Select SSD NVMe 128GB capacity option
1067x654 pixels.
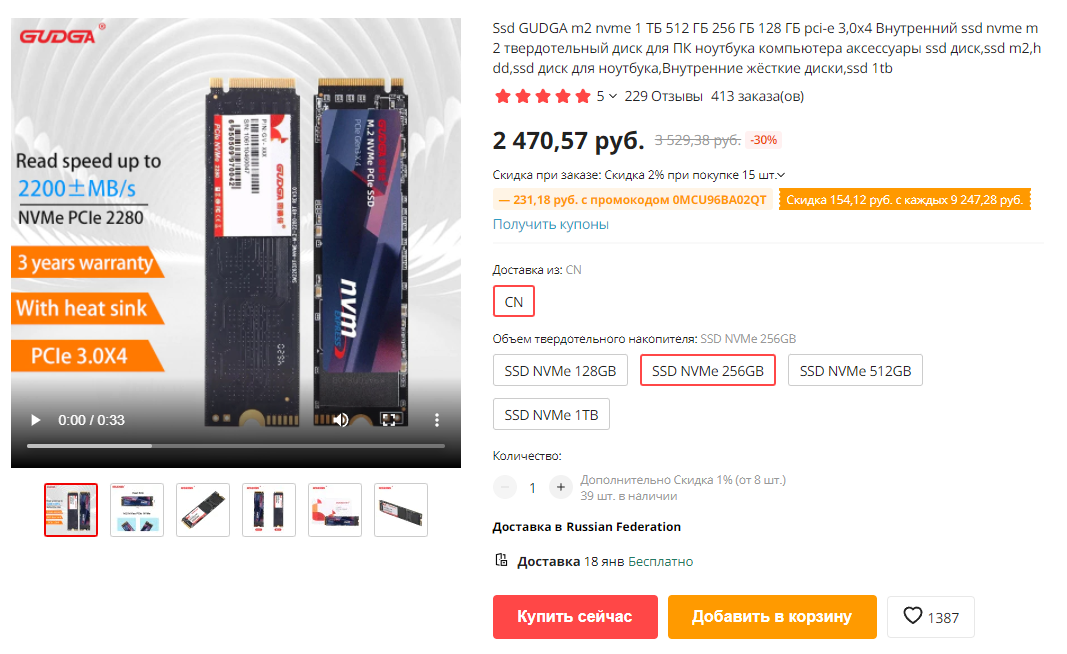click(560, 371)
